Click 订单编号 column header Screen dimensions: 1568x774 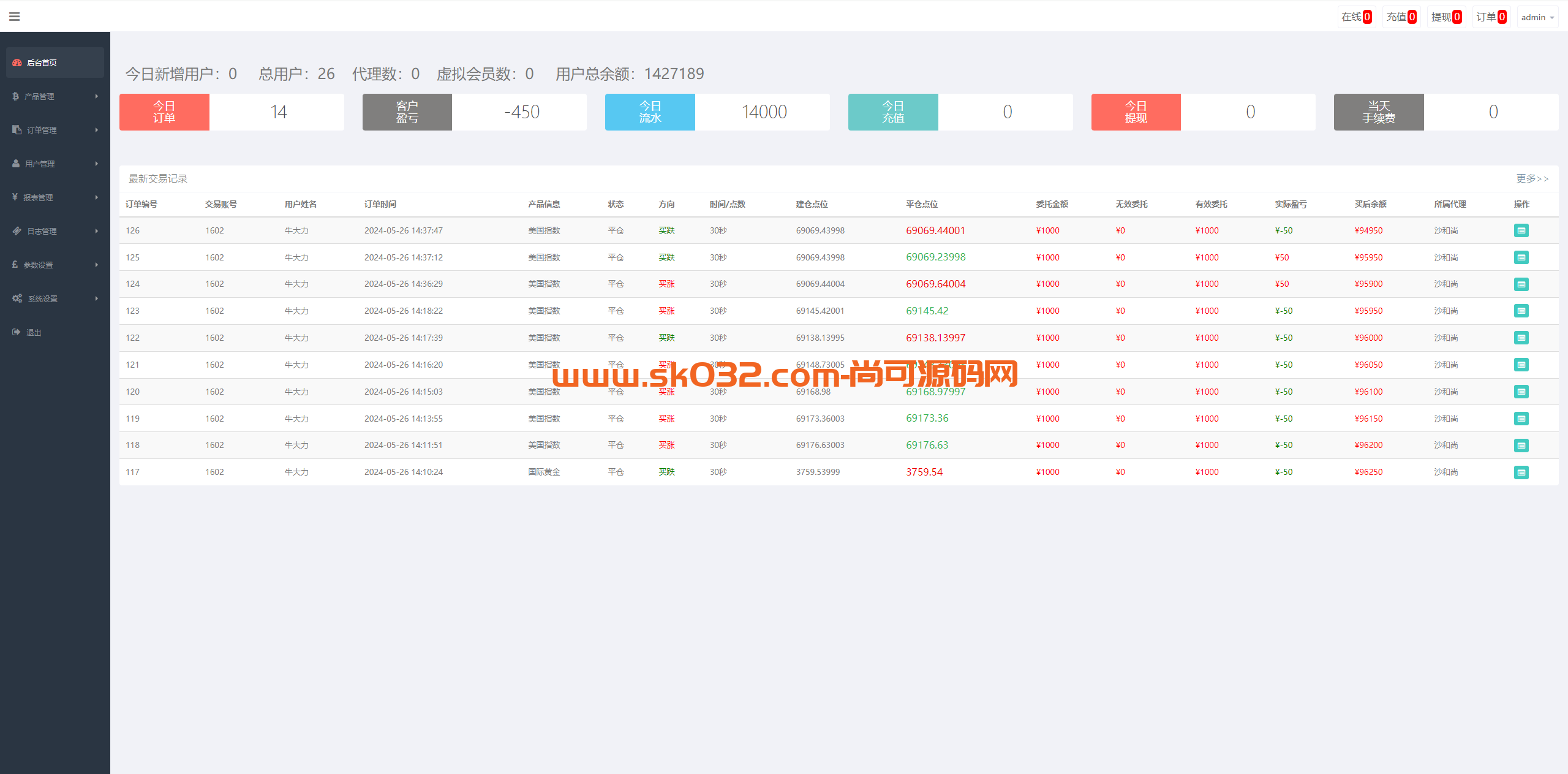141,204
